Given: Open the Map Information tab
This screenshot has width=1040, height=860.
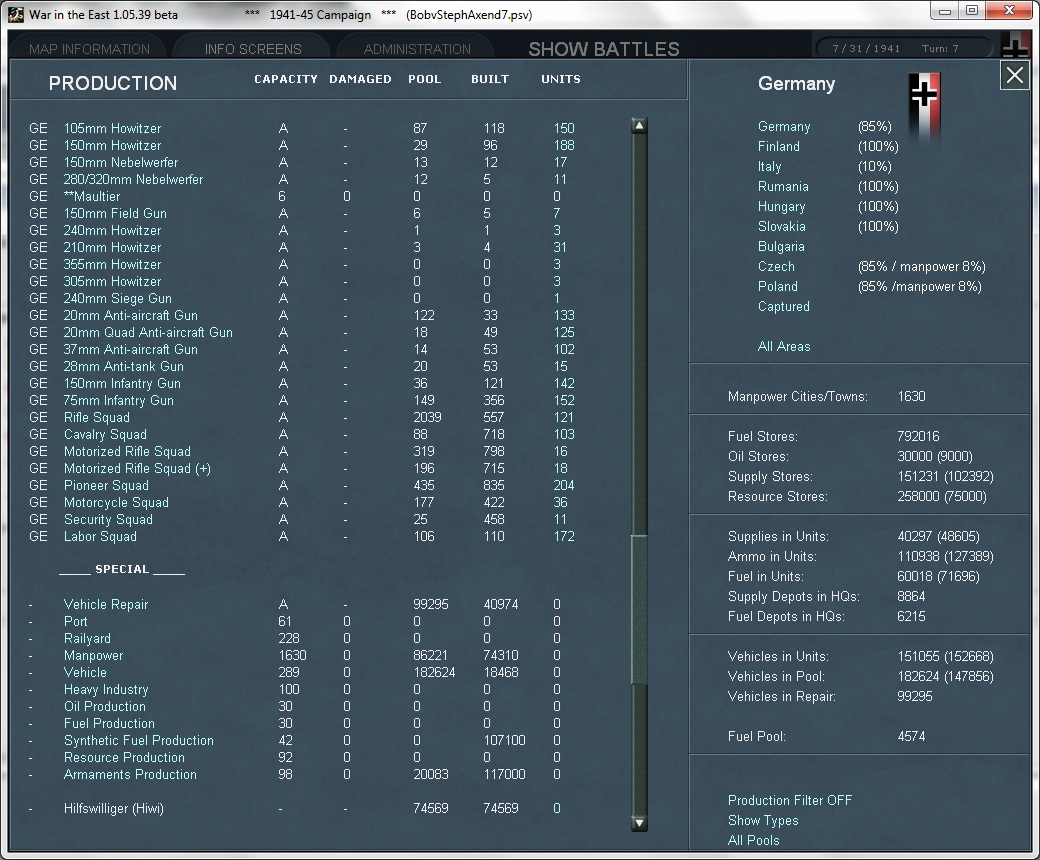Looking at the screenshot, I should [x=90, y=49].
